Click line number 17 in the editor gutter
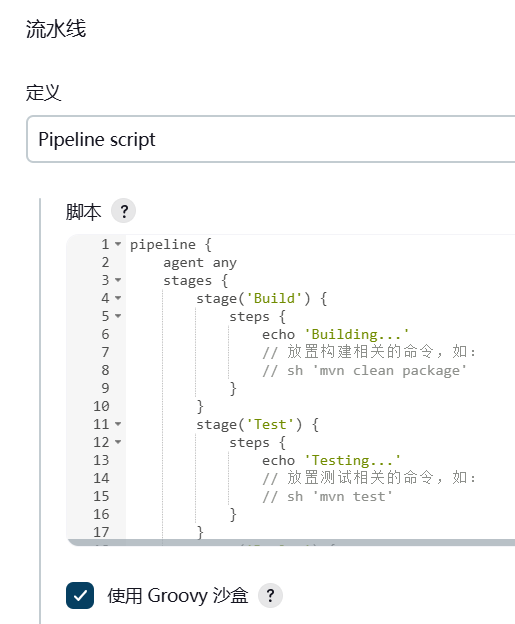Image resolution: width=515 pixels, height=624 pixels. [x=101, y=532]
